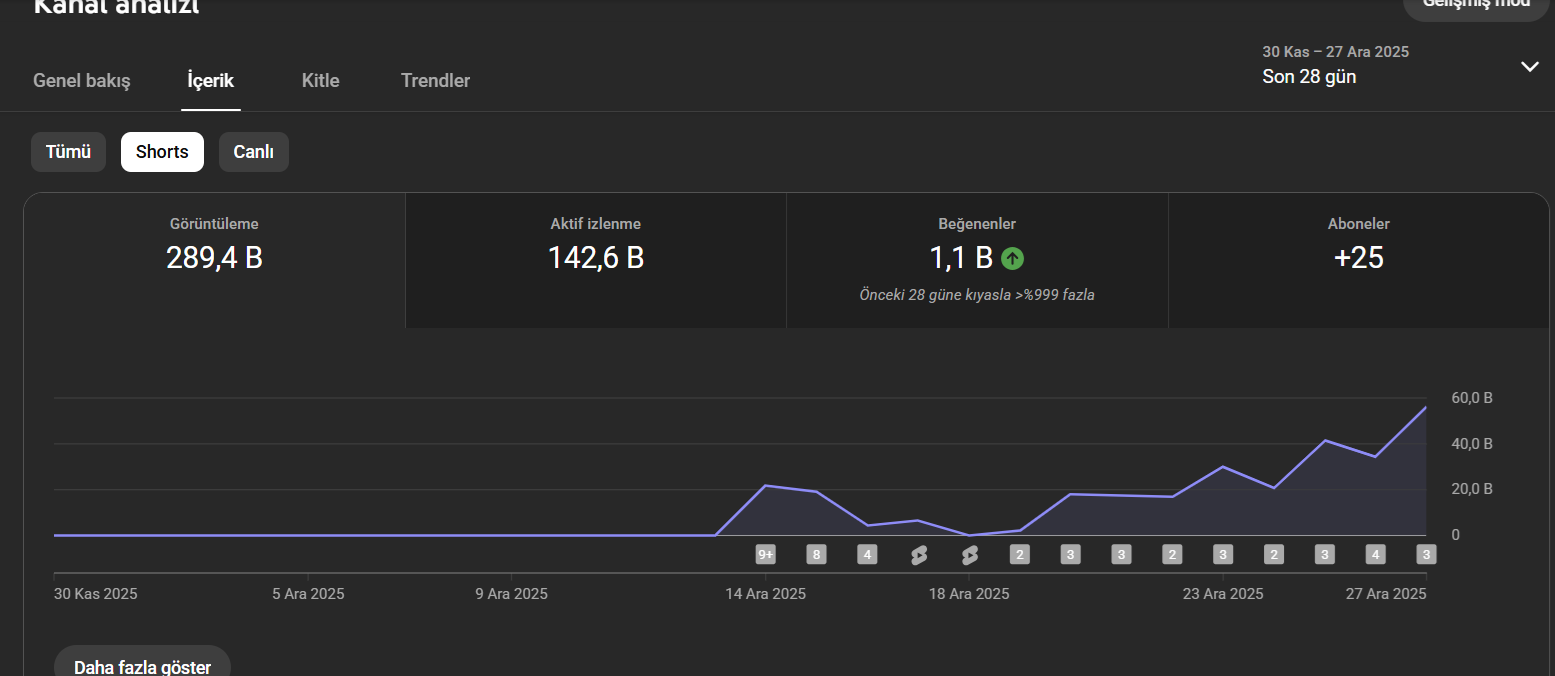The image size is (1555, 676).
Task: Show the Beğenenler metric card
Action: 977,260
